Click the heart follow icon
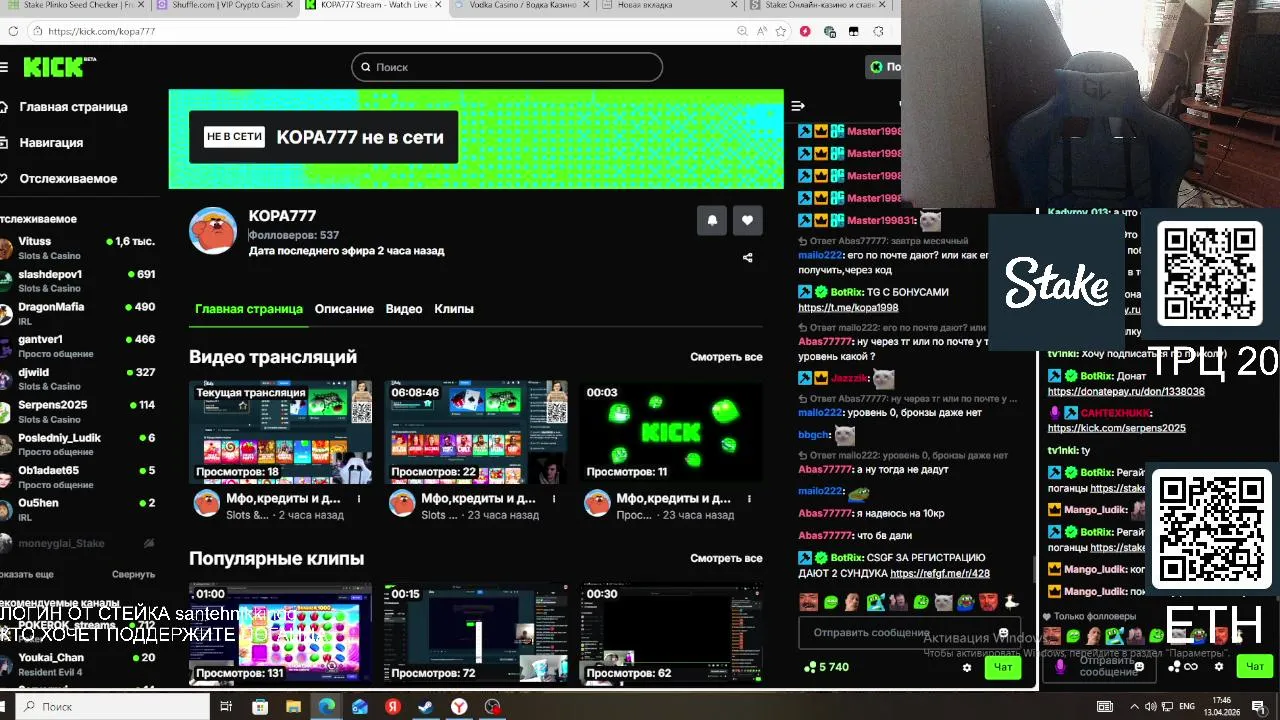Image resolution: width=1280 pixels, height=720 pixels. (747, 220)
